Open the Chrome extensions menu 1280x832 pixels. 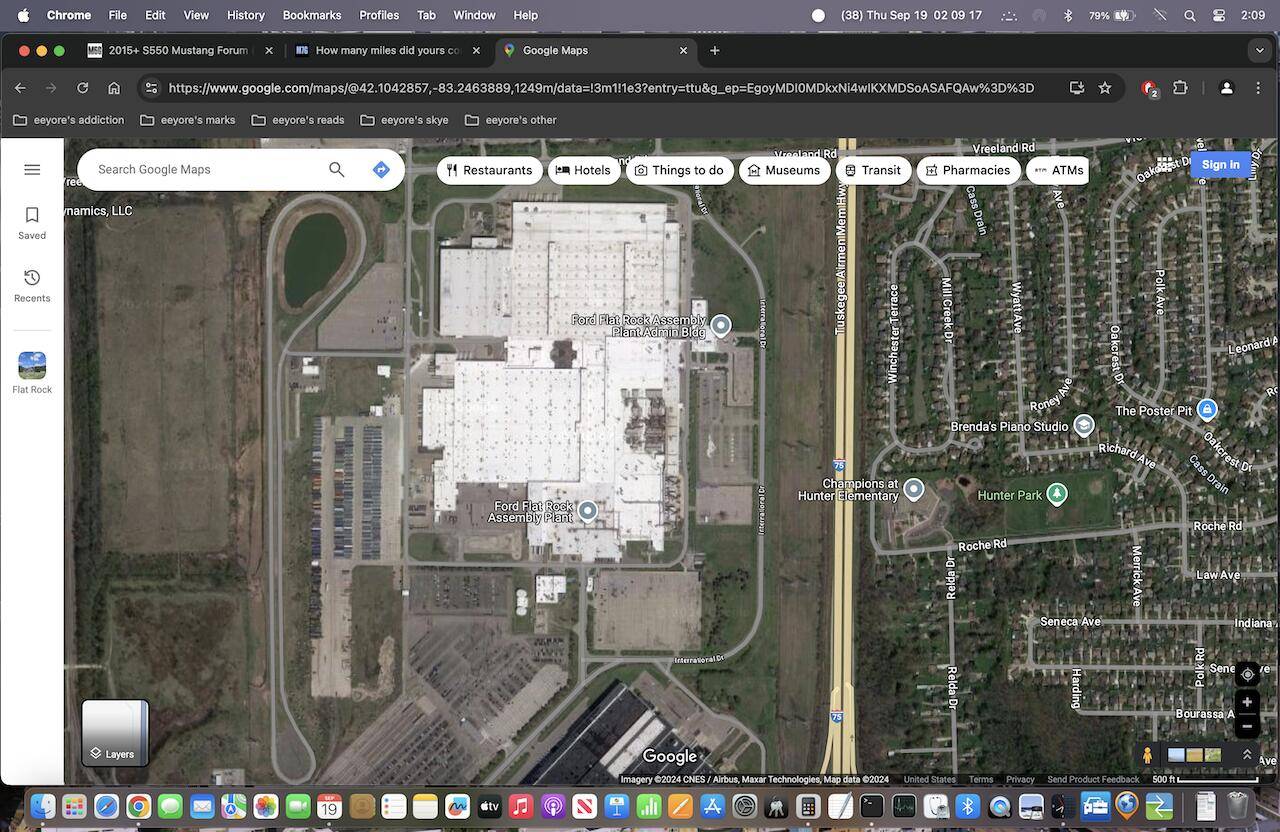pyautogui.click(x=1180, y=88)
